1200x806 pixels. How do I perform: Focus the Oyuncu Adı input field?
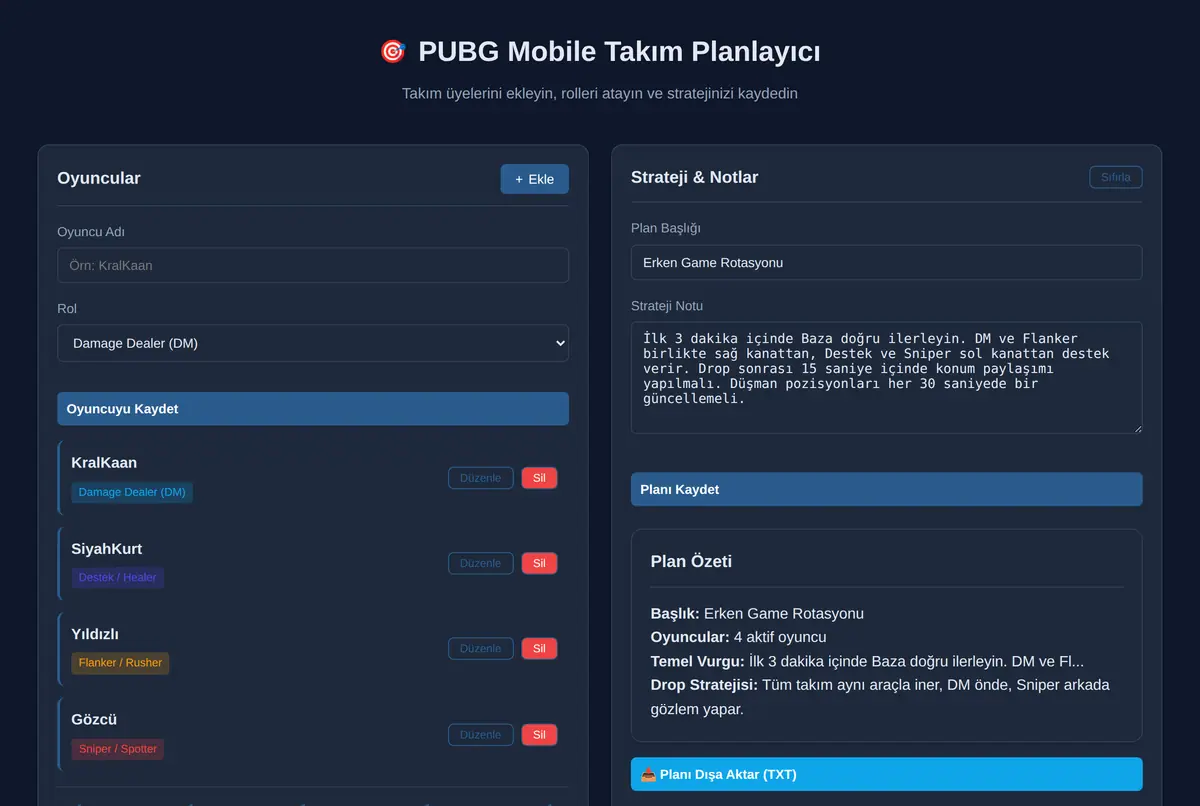(x=313, y=265)
